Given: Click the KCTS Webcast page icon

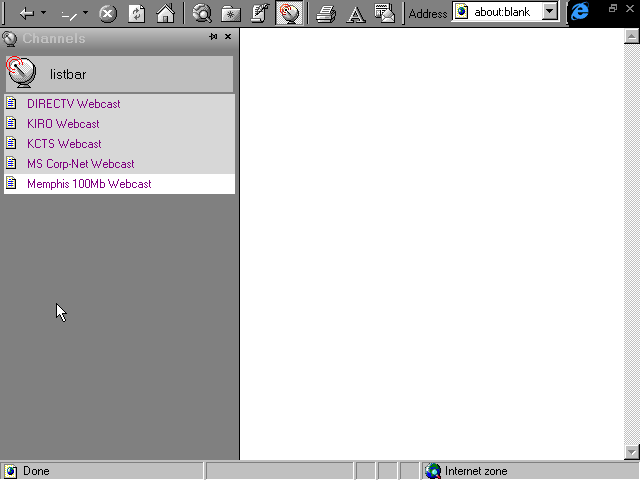Looking at the screenshot, I should 11,143.
